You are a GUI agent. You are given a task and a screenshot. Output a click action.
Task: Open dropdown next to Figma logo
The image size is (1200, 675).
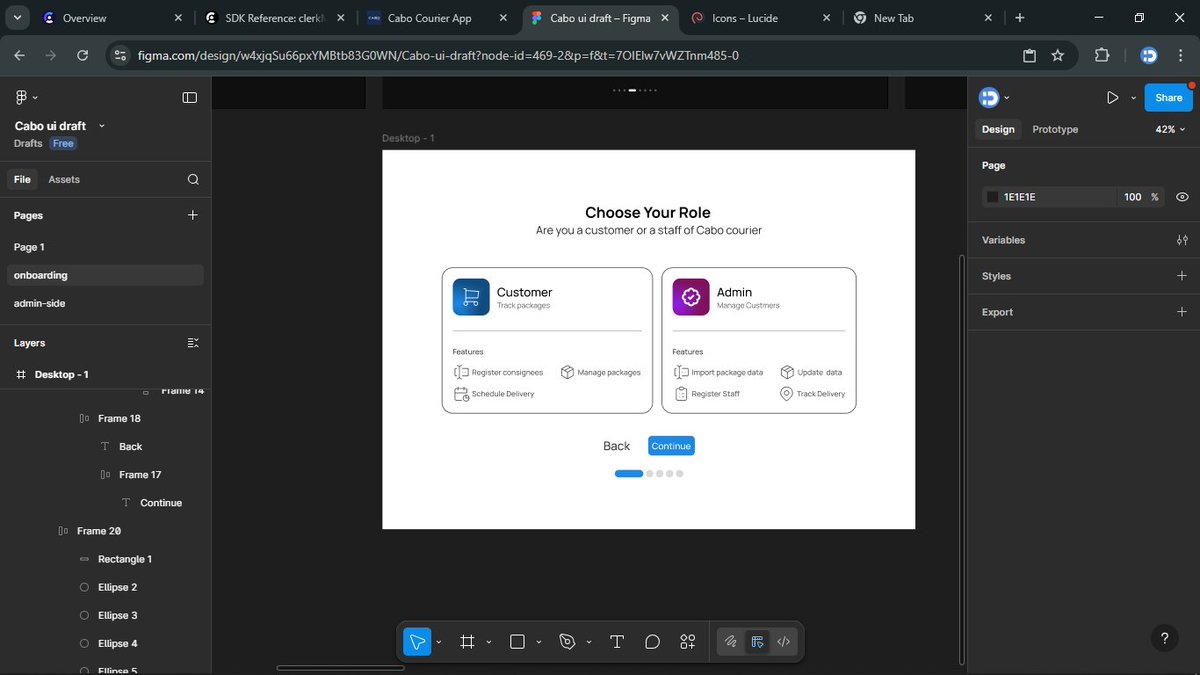(x=35, y=98)
